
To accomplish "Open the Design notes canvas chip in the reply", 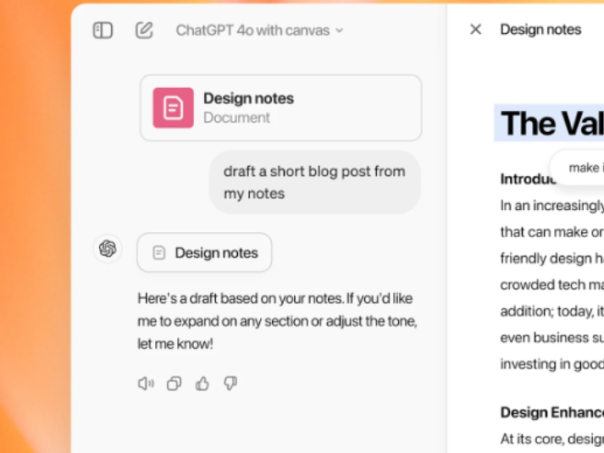I will (204, 253).
